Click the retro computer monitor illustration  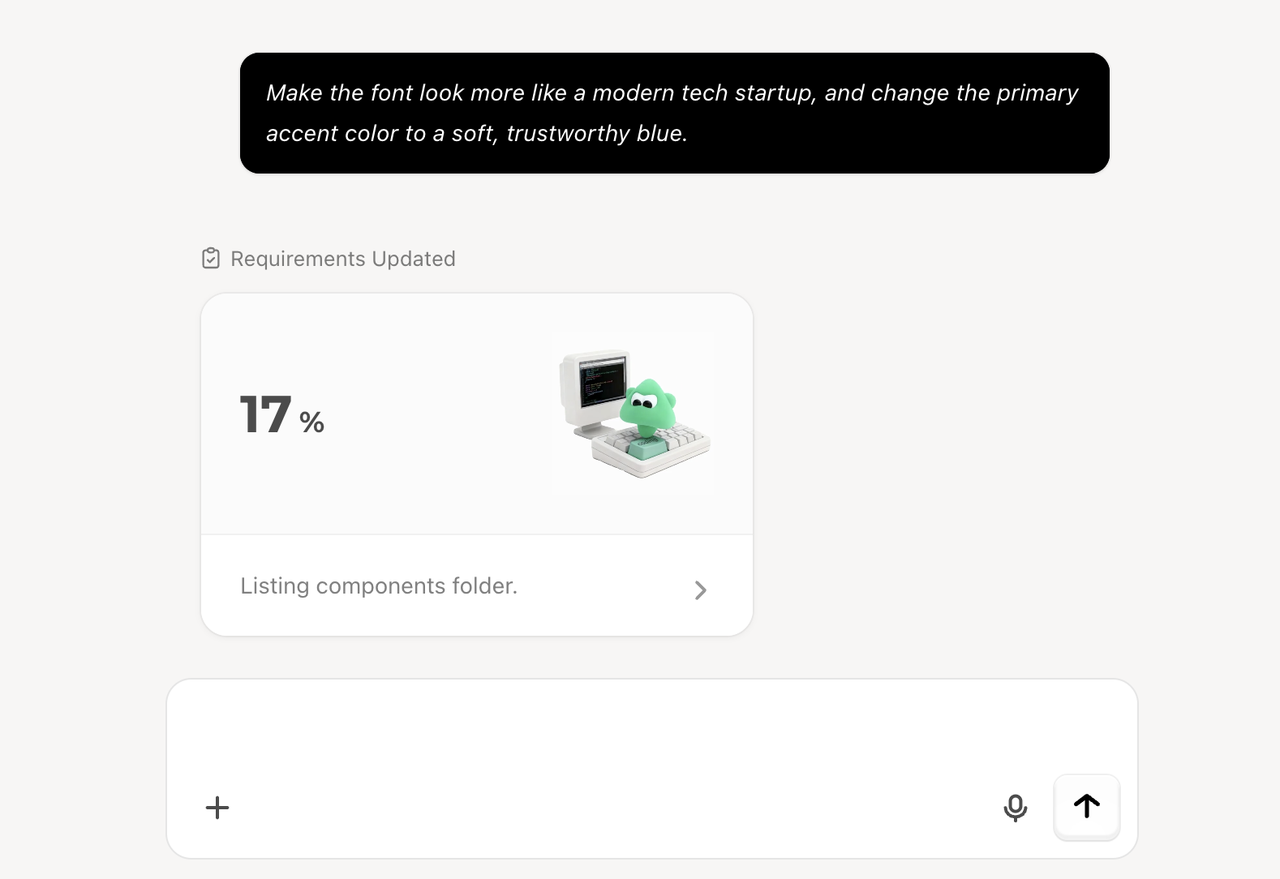tap(594, 385)
